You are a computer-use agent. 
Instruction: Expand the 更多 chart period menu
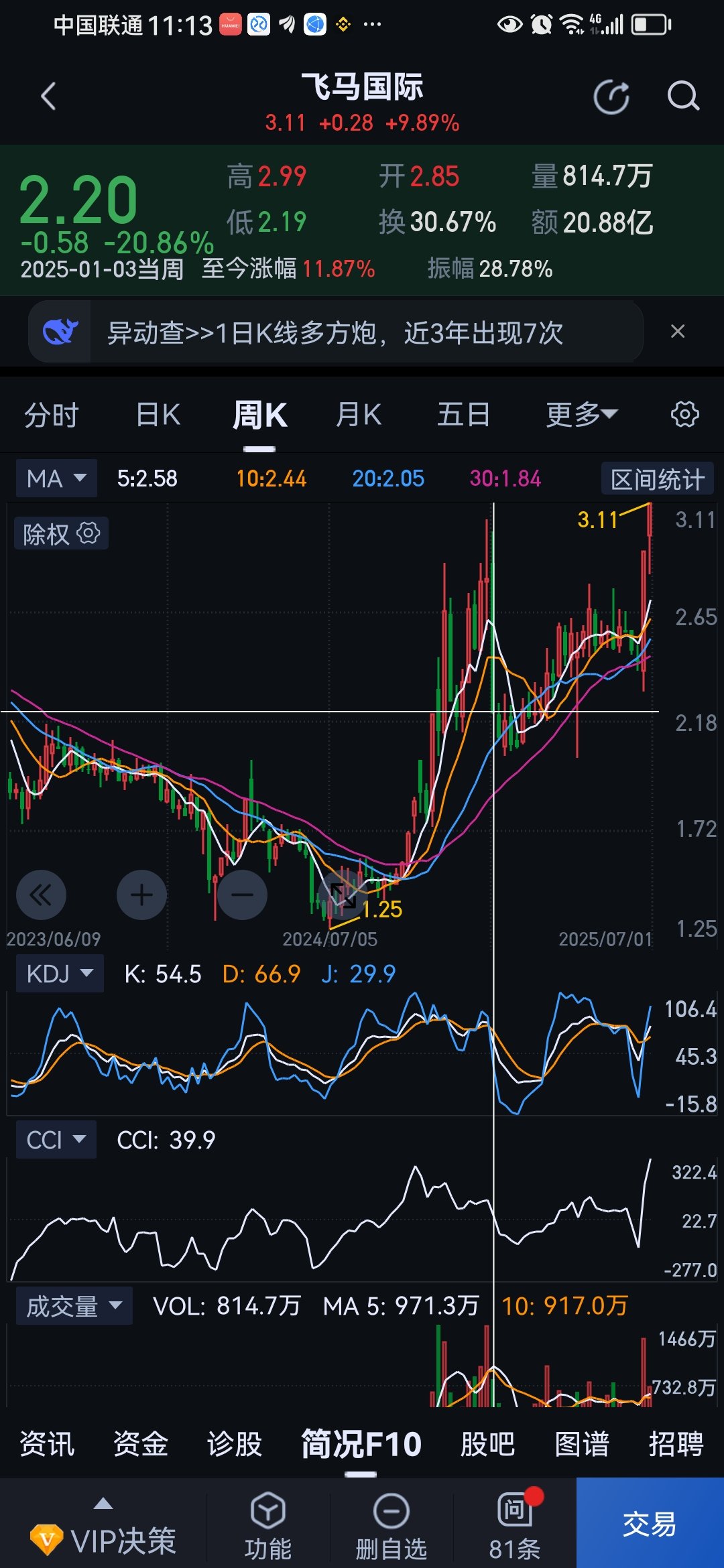click(x=582, y=415)
